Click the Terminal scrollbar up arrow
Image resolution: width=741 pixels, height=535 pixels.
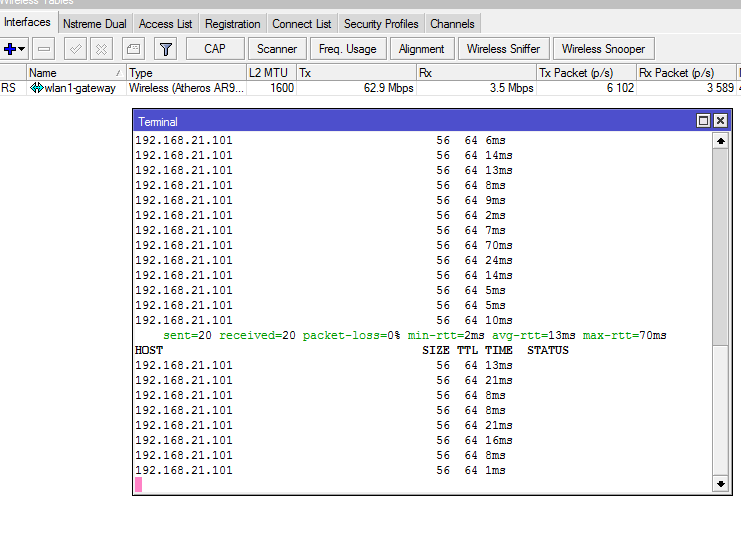pos(720,141)
